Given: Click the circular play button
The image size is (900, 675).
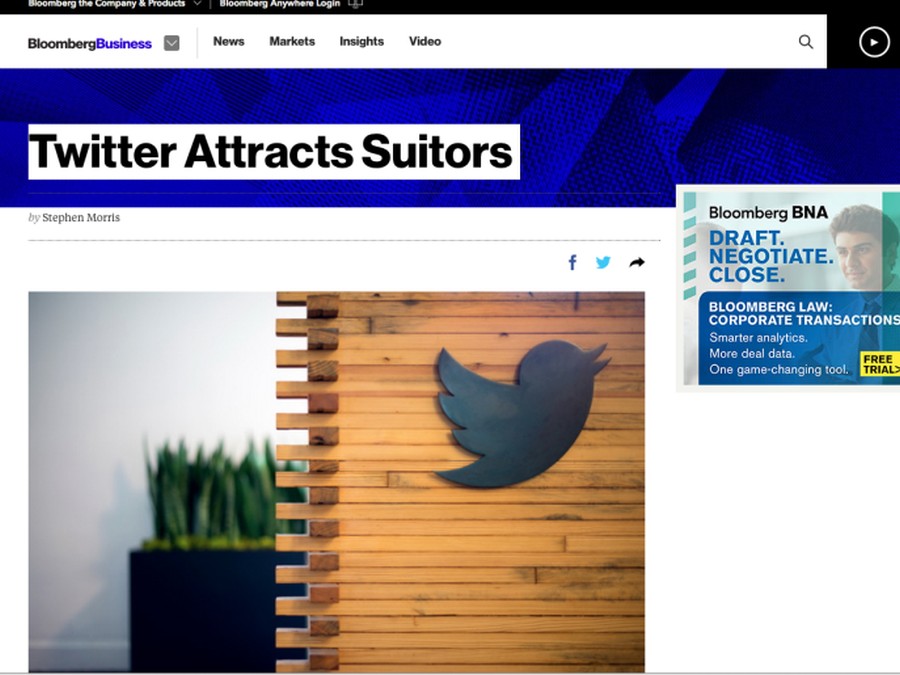Looking at the screenshot, I should pos(874,42).
